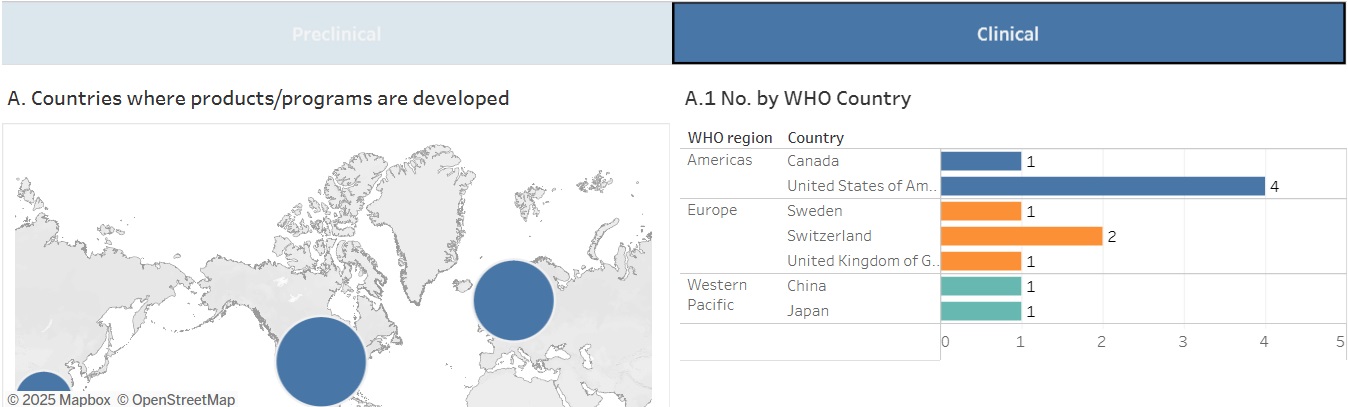Click the WHO region column header
The height and width of the screenshot is (407, 1348).
730,137
